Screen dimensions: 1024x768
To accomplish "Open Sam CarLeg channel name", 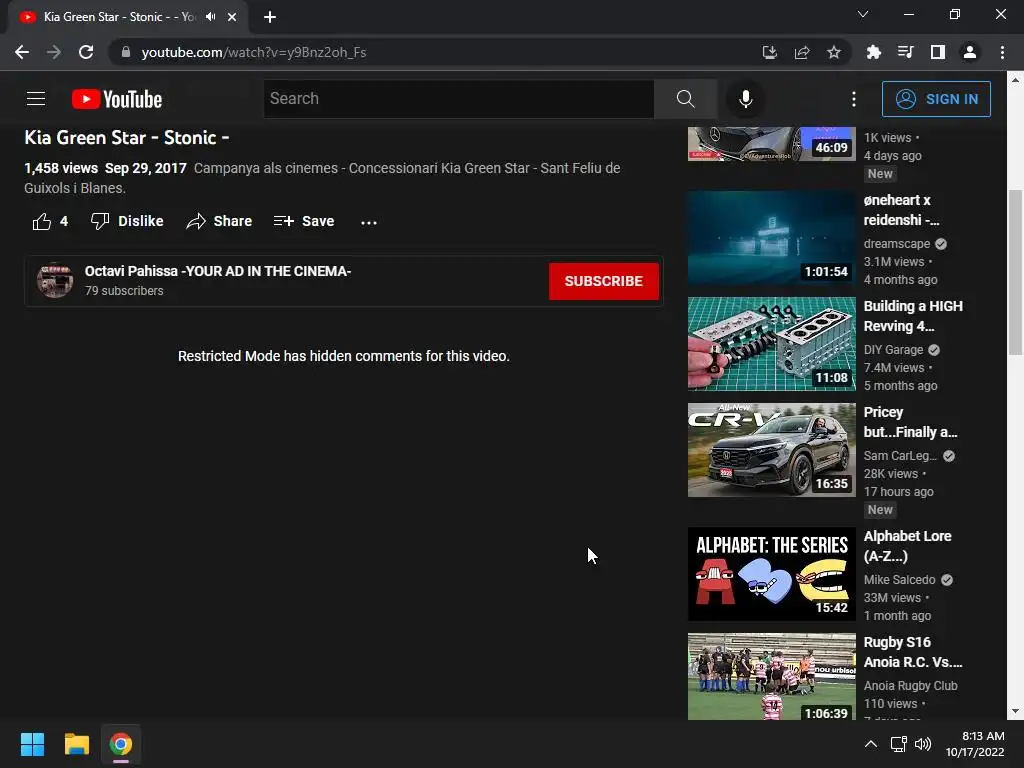I will [900, 456].
